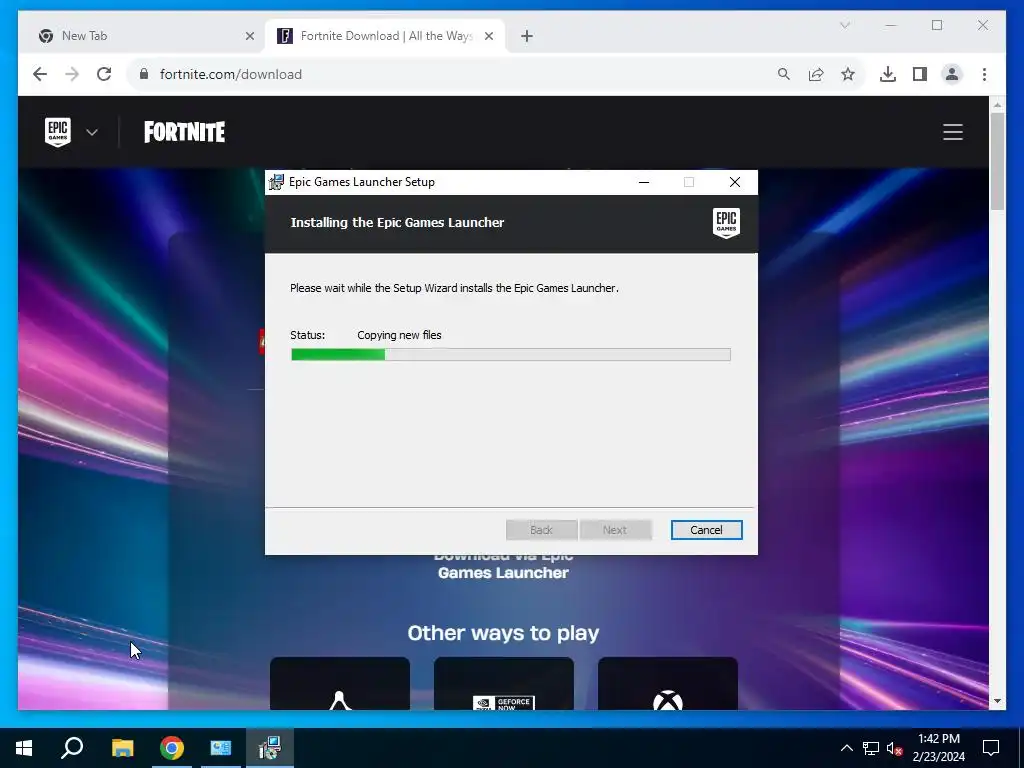Open Windows taskbar search

coord(72,748)
